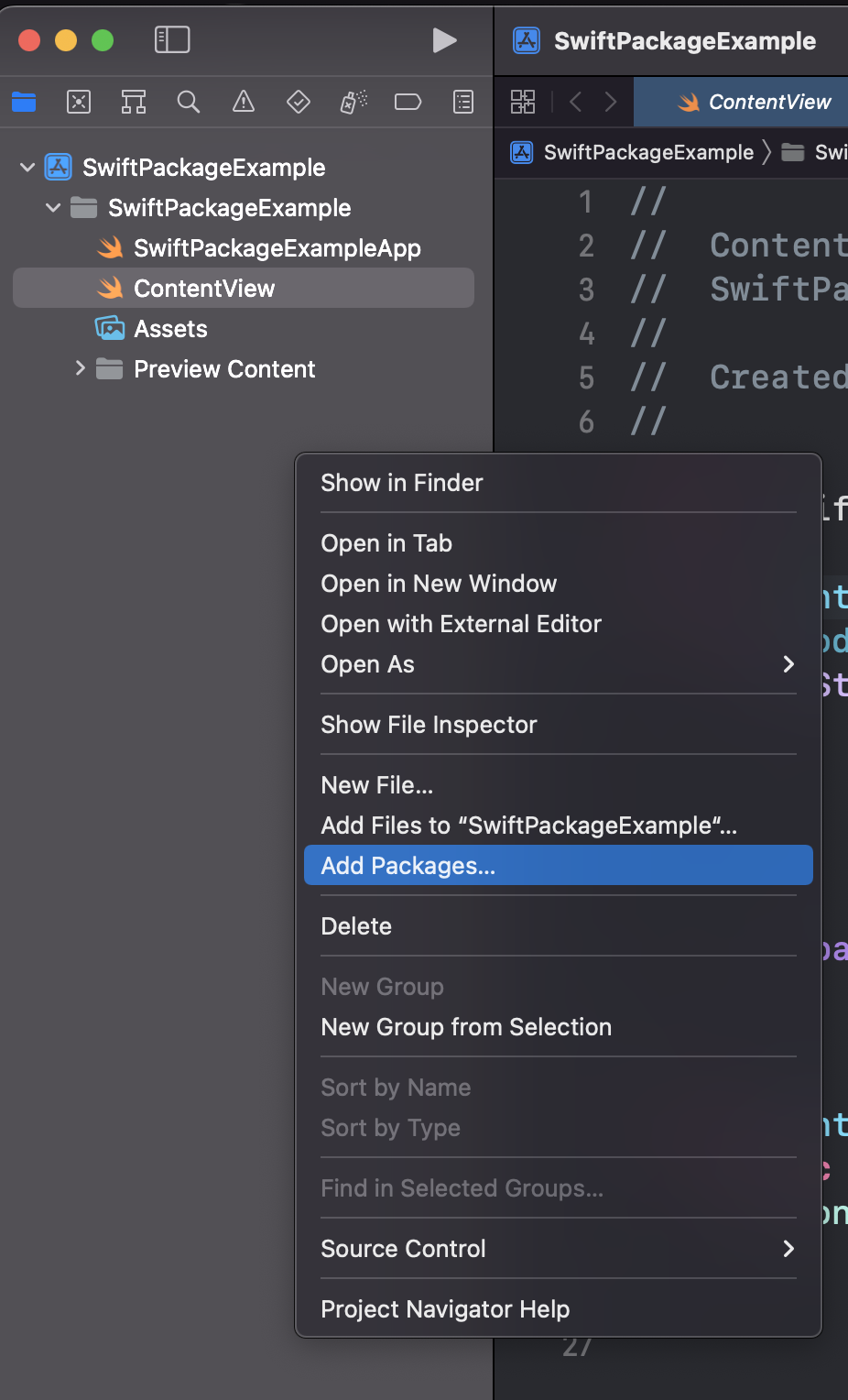Open the Symbol navigator
This screenshot has height=1400, width=848.
point(134,102)
